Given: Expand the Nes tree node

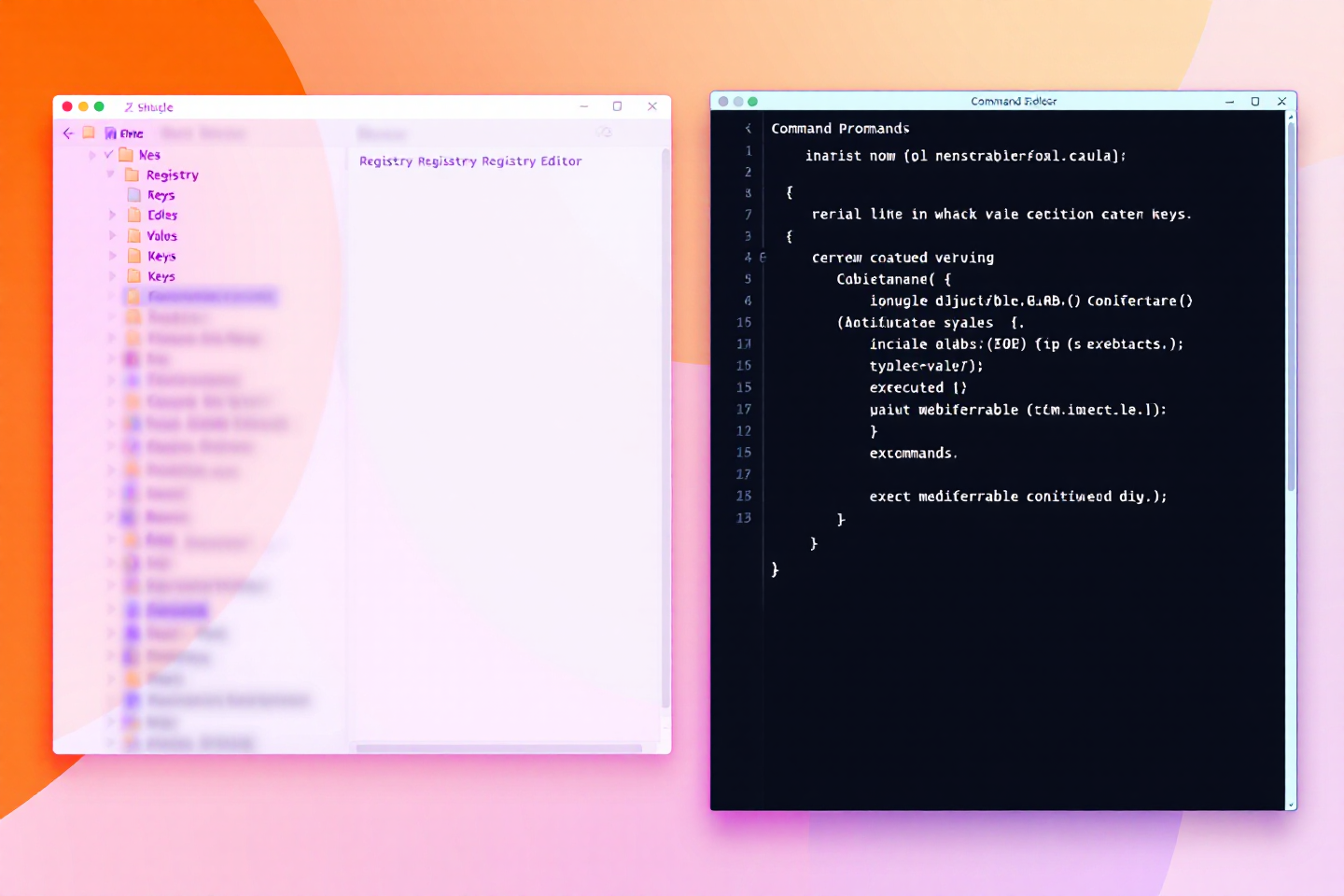Looking at the screenshot, I should (x=92, y=155).
